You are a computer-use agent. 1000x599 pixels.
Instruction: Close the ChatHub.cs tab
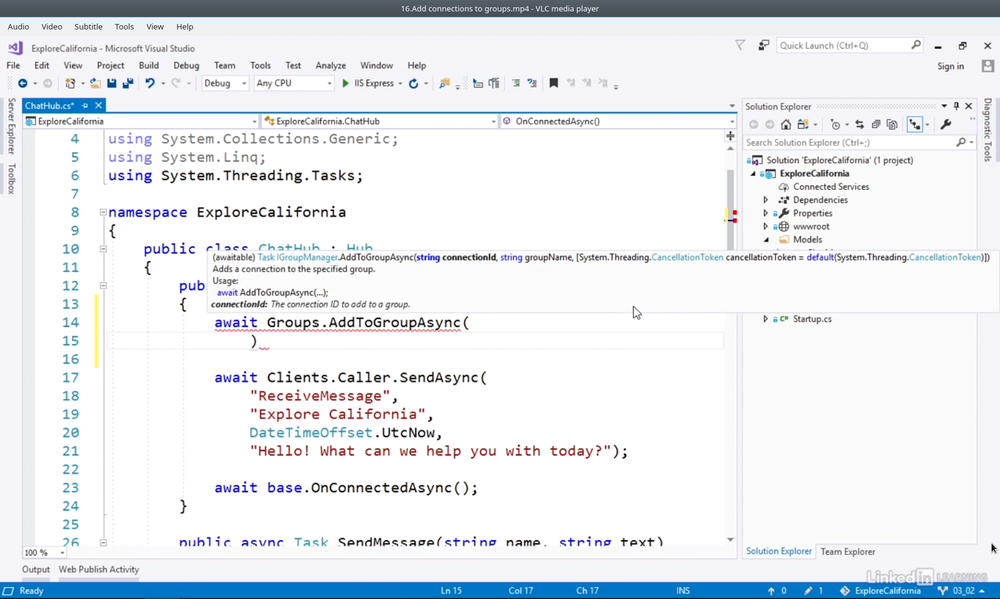click(98, 105)
